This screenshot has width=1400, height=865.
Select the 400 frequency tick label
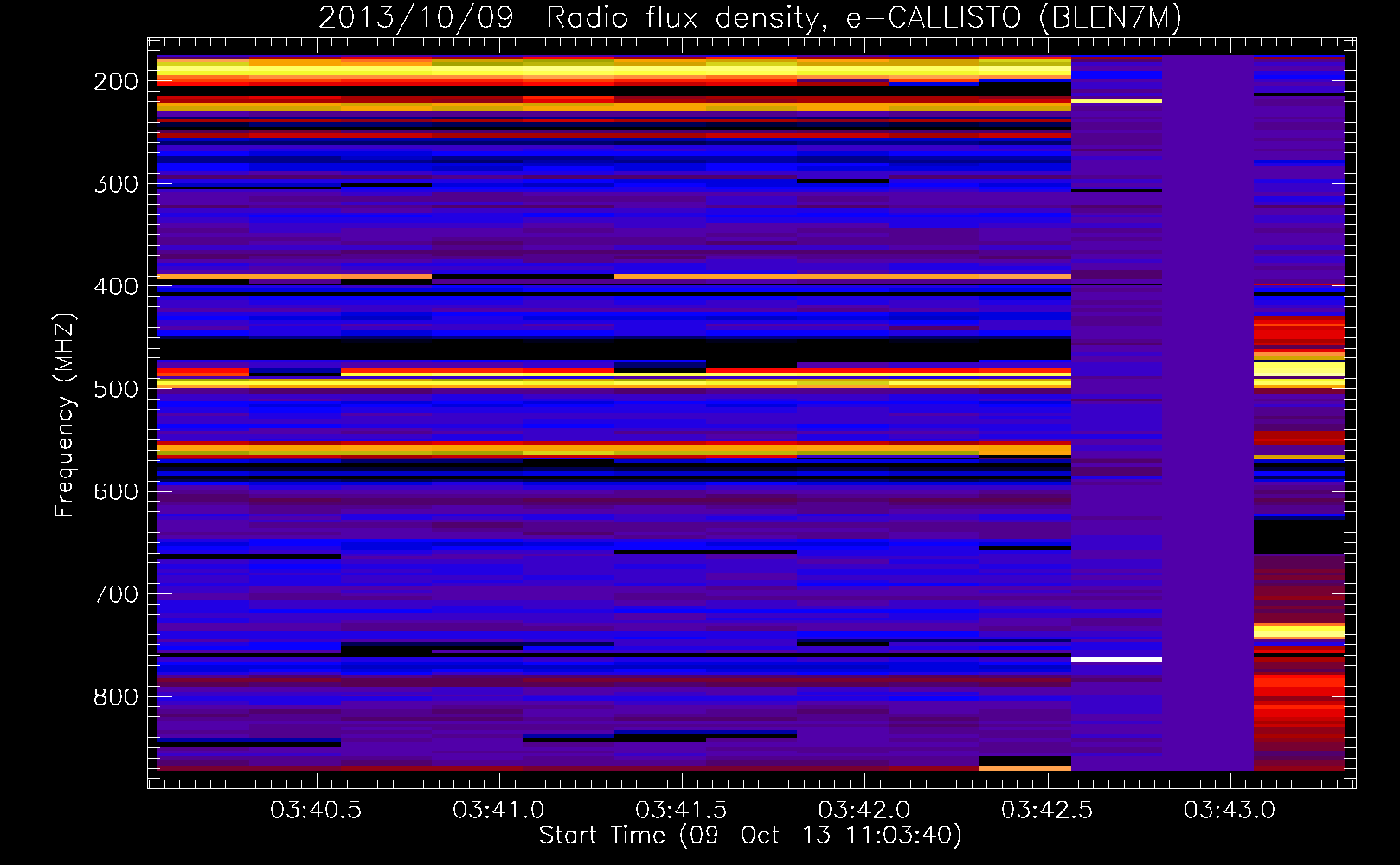pyautogui.click(x=116, y=286)
